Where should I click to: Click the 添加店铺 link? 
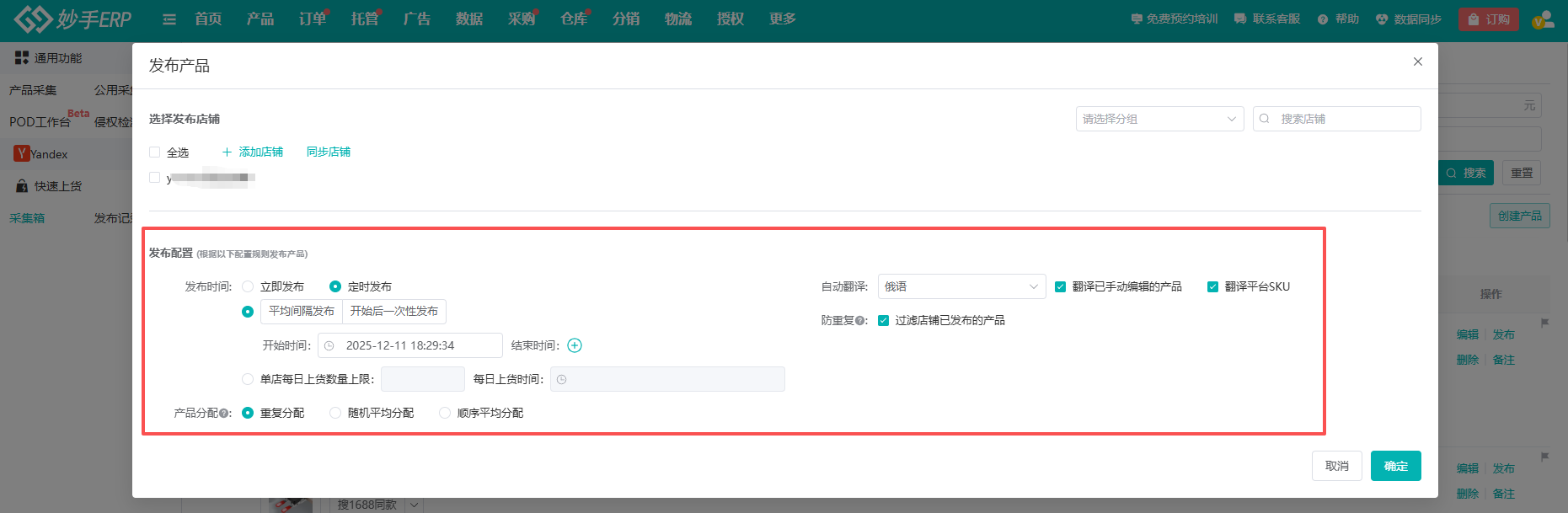(x=253, y=152)
